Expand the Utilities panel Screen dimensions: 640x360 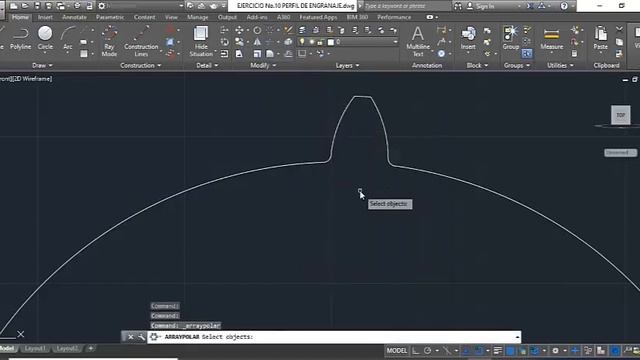tap(560, 65)
